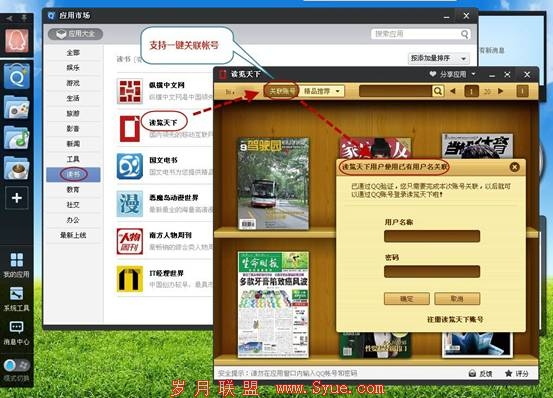Select the 社交 category

click(73, 204)
